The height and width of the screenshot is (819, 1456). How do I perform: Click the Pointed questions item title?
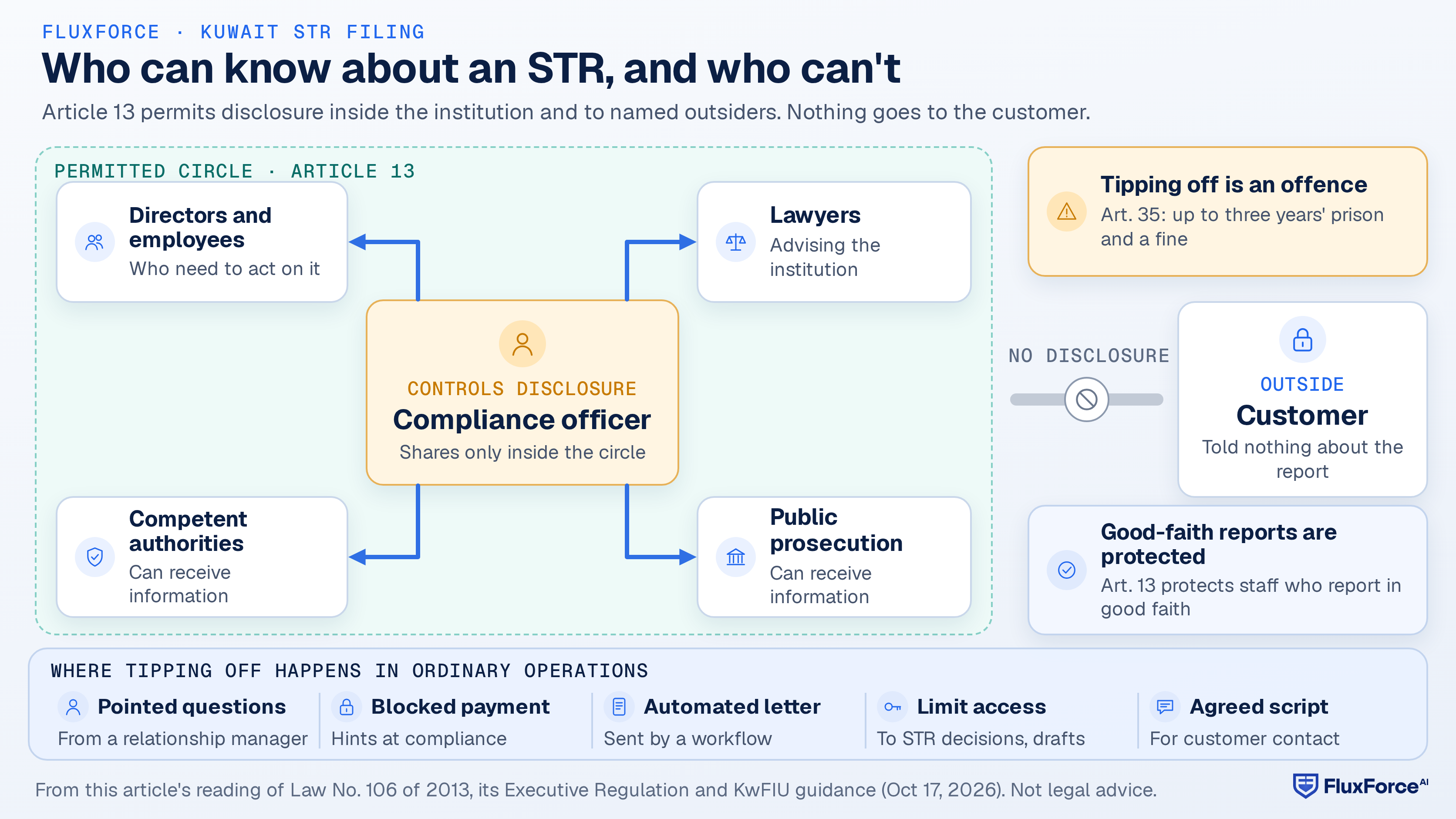[192, 707]
